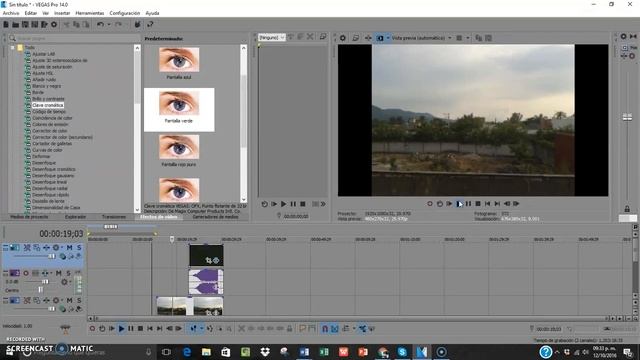Viewport: 640px width, 360px height.
Task: Click the open project folder icon
Action: [16, 24]
